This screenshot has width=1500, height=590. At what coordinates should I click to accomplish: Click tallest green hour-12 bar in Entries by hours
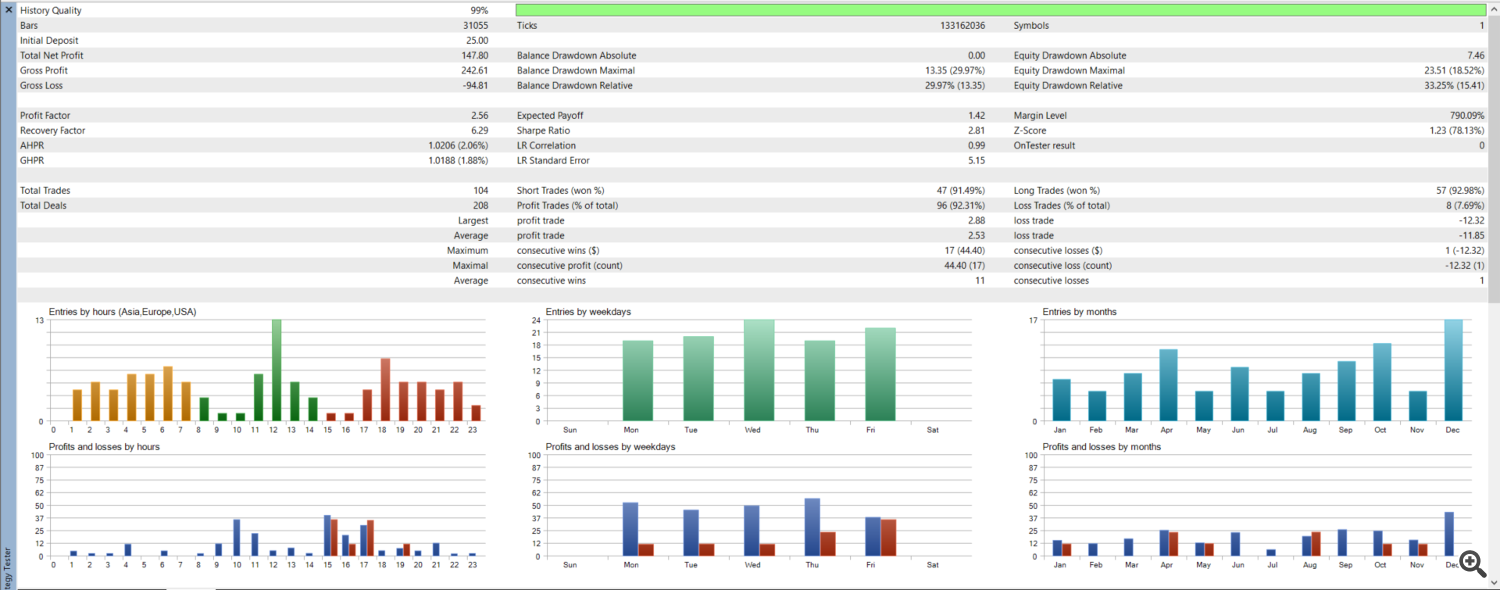(x=276, y=370)
